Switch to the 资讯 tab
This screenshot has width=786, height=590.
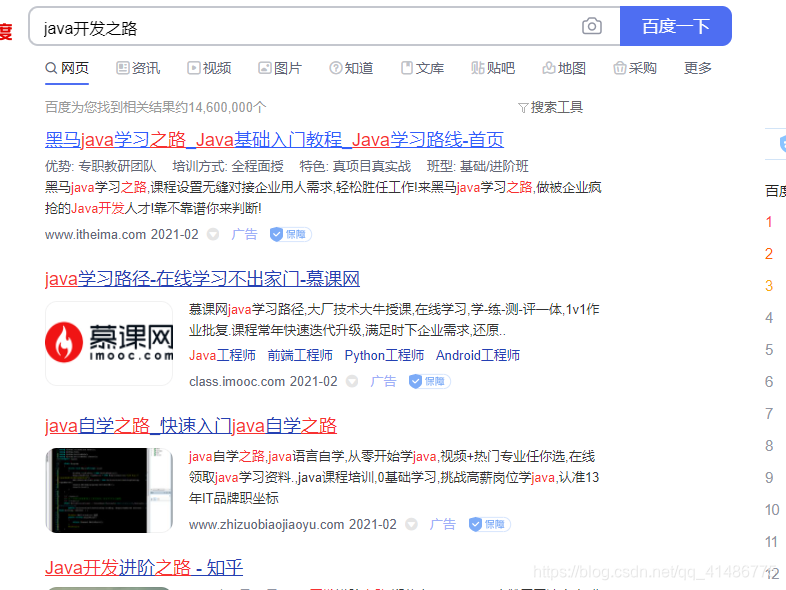point(138,68)
